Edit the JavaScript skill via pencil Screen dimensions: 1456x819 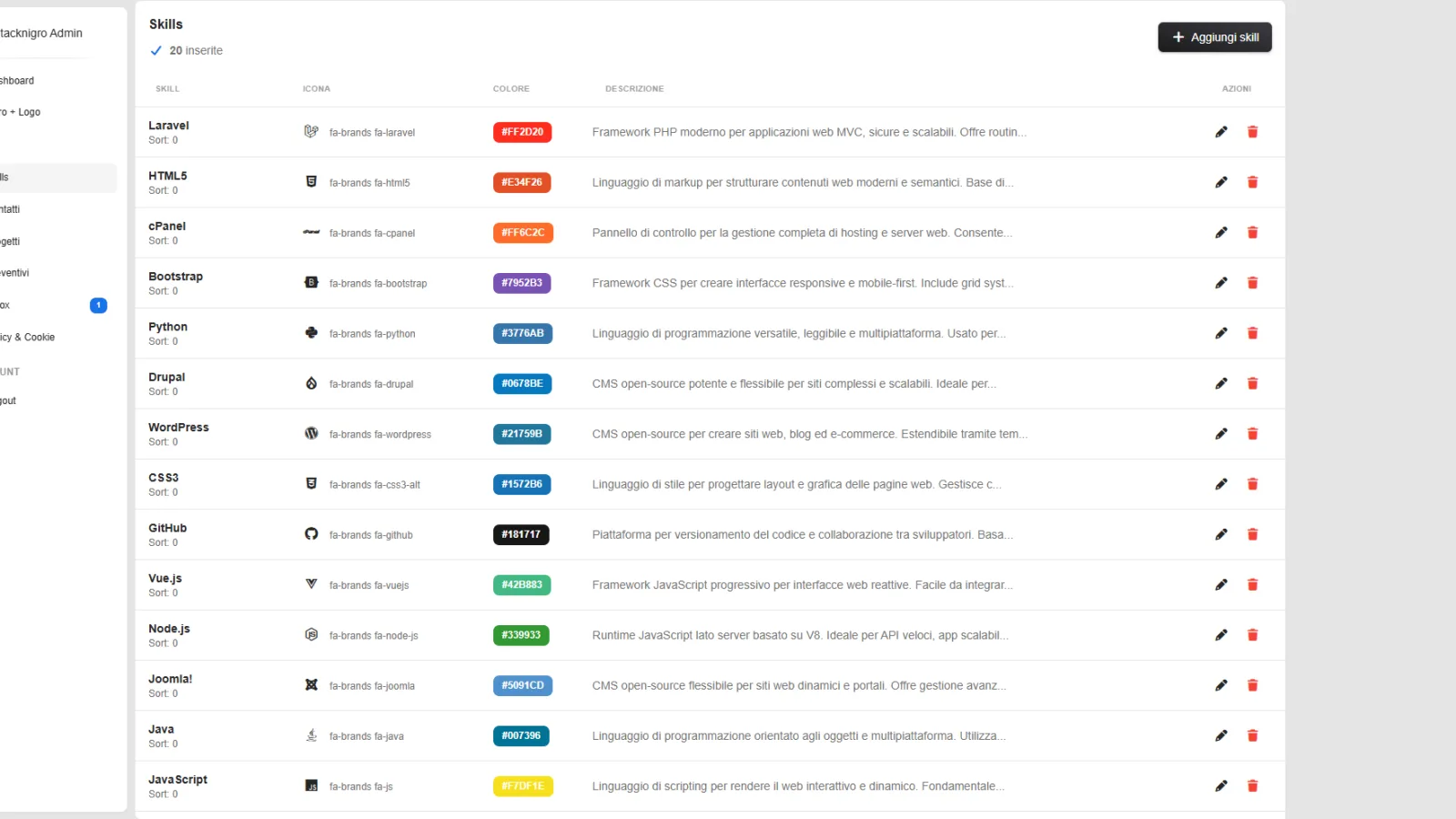pos(1221,786)
